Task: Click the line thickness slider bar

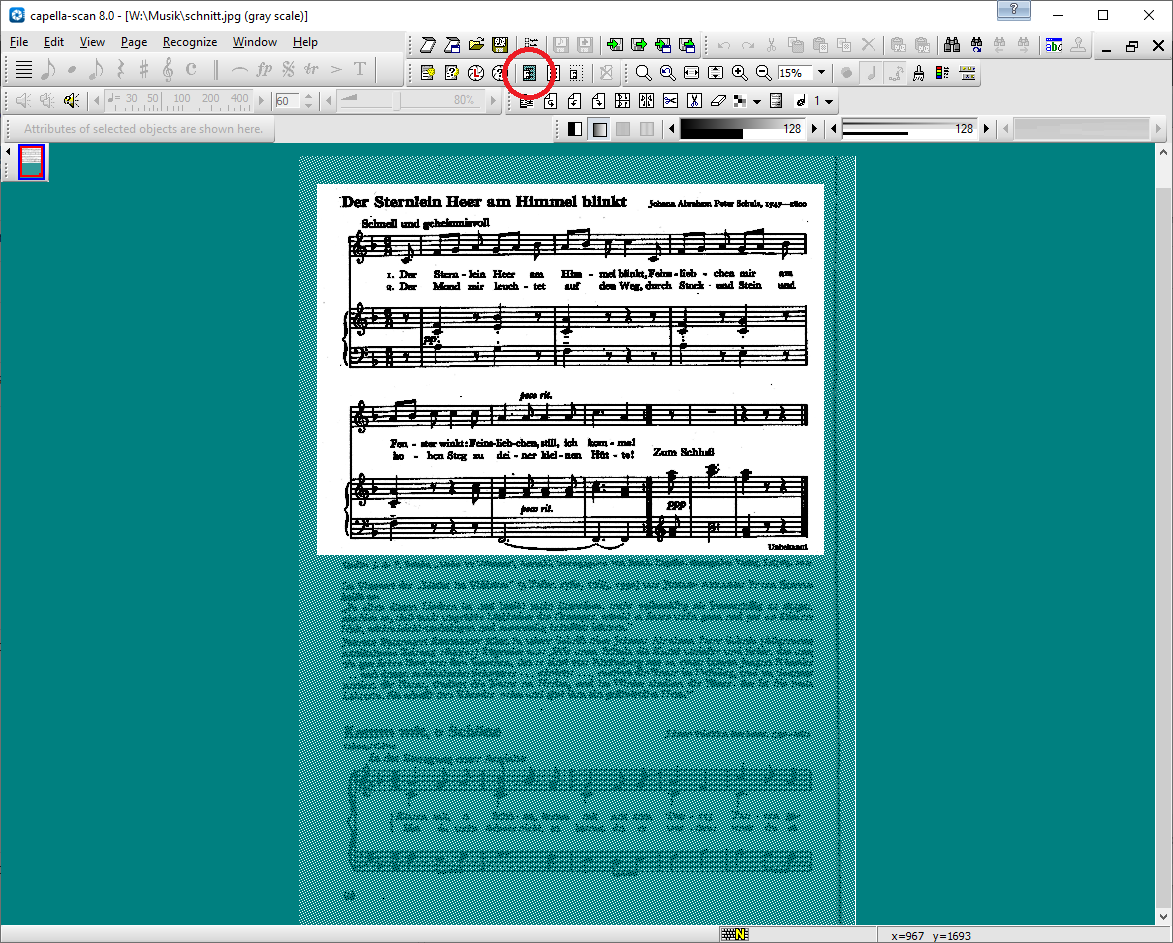Action: click(910, 129)
